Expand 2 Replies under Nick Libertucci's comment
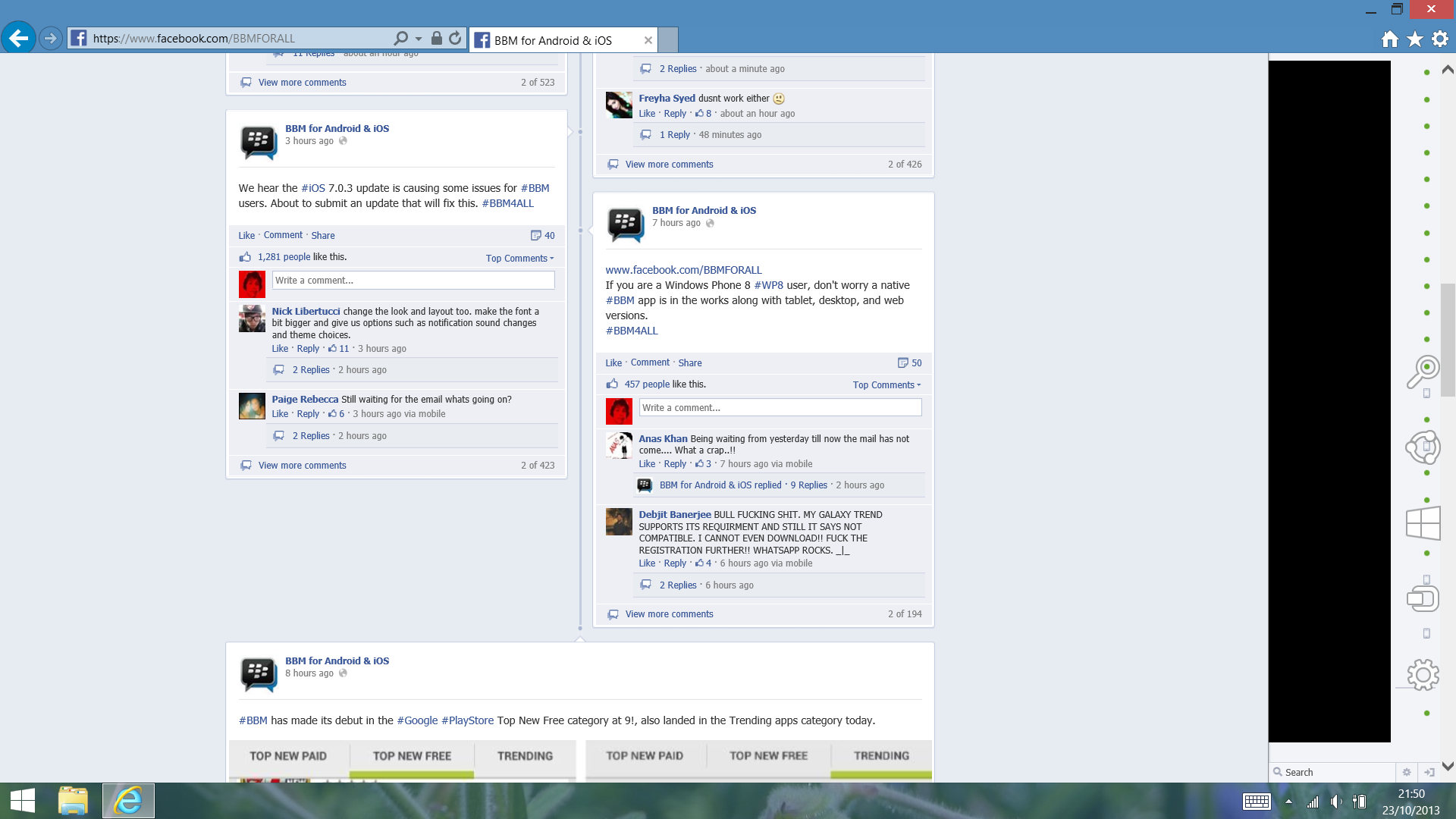This screenshot has height=819, width=1456. click(x=311, y=370)
